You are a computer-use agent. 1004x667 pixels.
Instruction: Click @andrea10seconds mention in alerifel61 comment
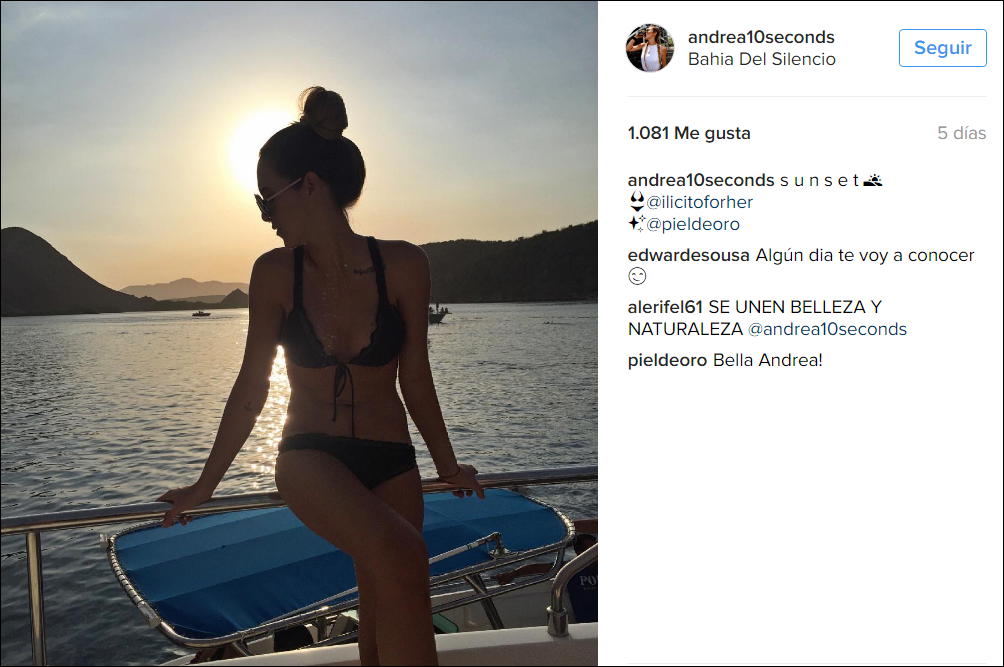[x=827, y=329]
